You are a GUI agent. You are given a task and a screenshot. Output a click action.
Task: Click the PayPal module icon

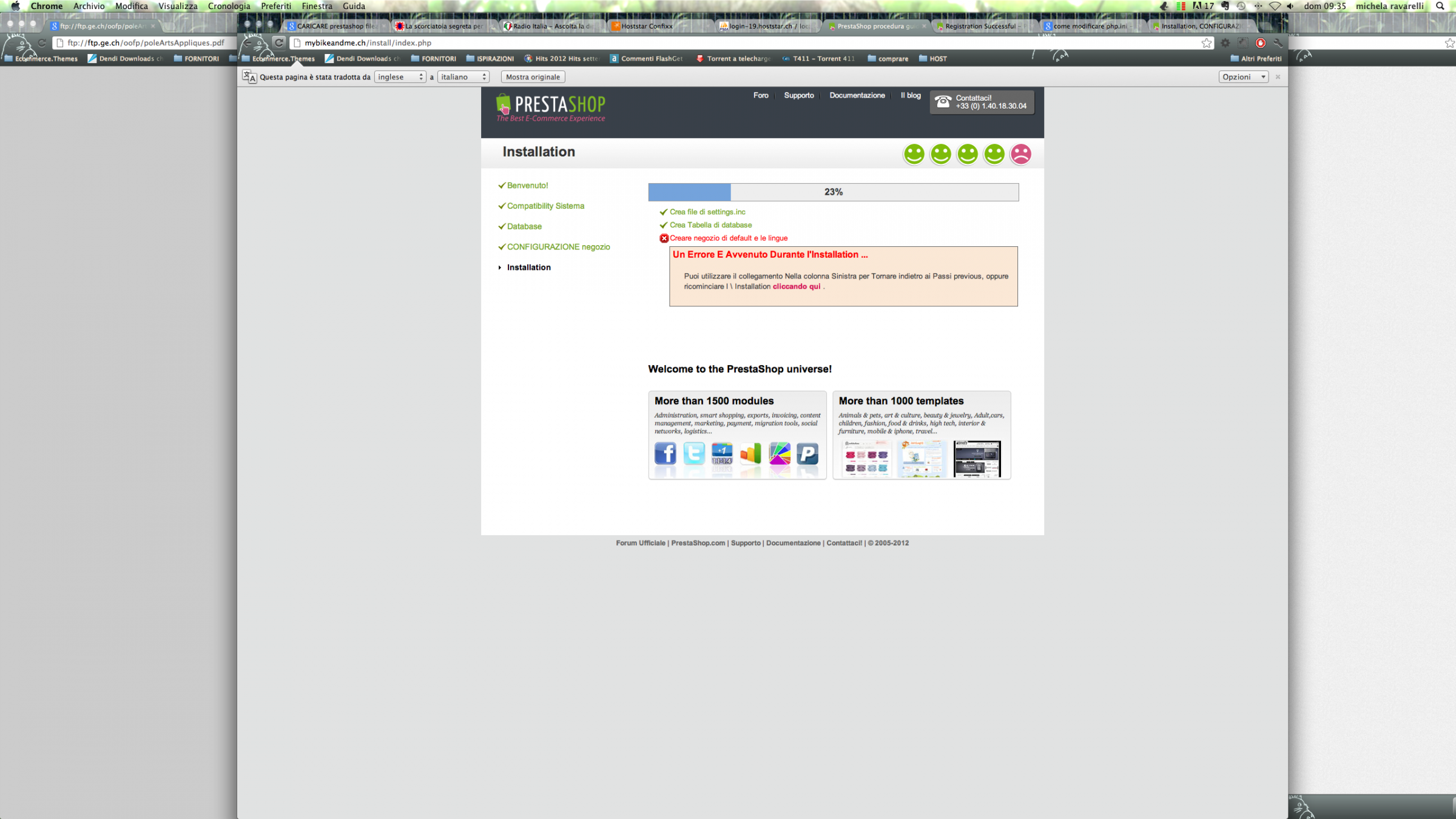807,454
